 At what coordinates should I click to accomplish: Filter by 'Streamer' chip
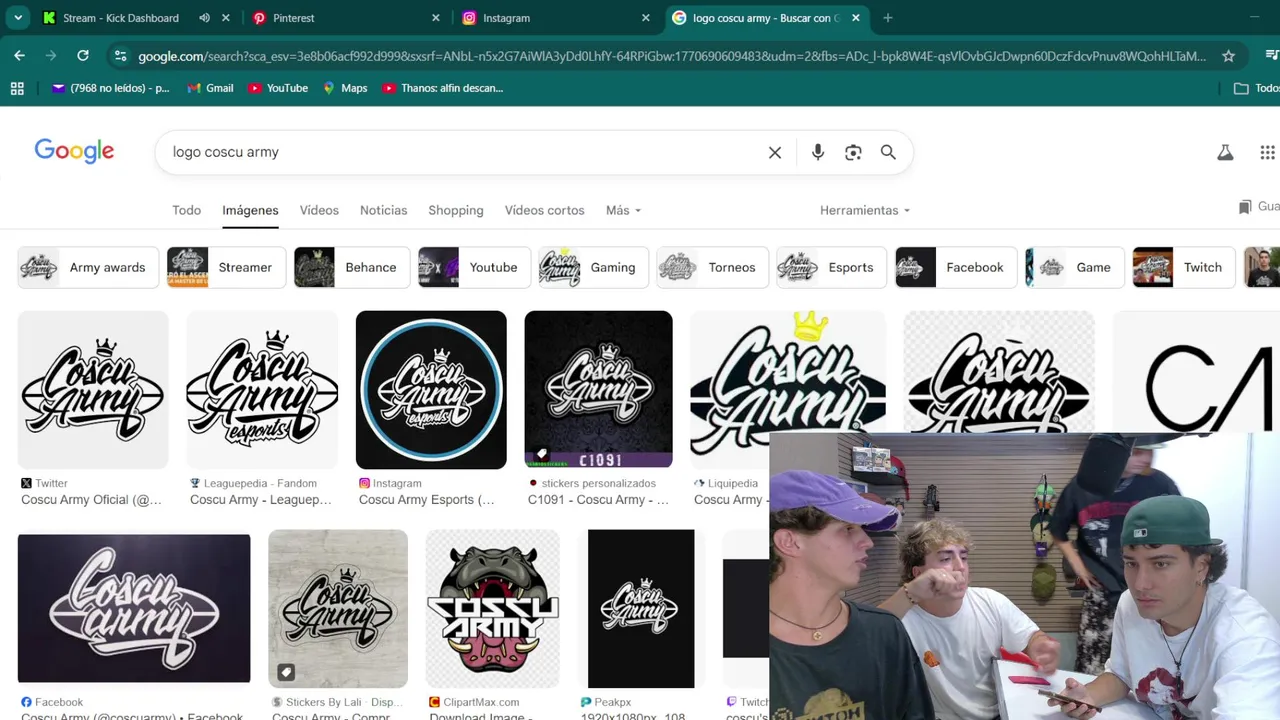click(x=226, y=267)
